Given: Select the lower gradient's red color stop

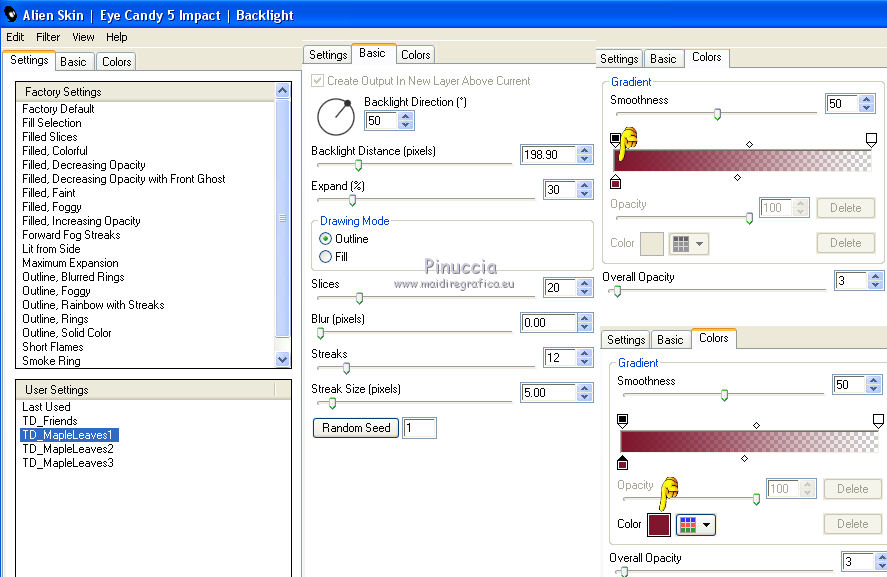Looking at the screenshot, I should (623, 463).
